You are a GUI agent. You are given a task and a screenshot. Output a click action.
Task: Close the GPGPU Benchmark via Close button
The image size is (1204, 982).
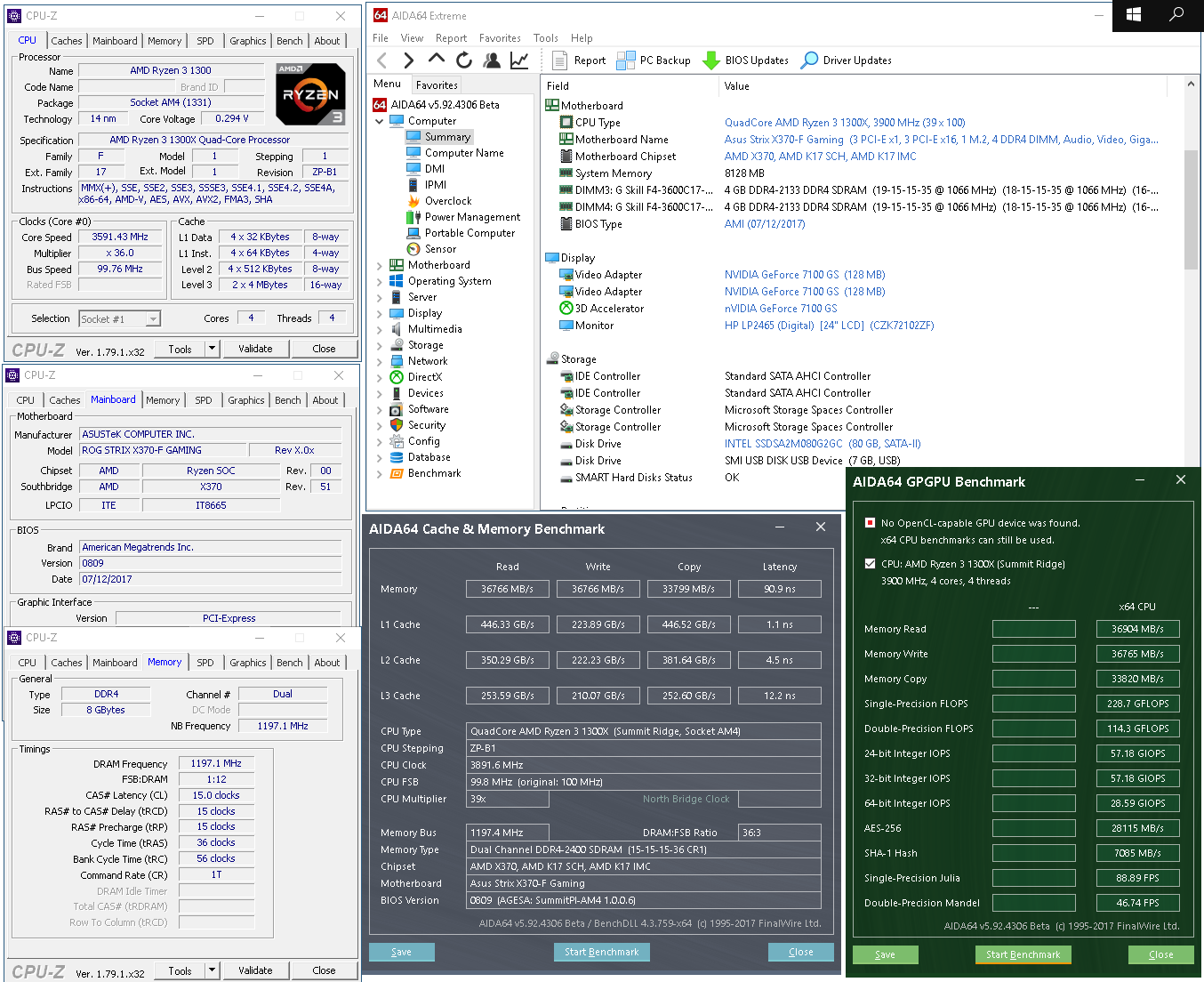point(1161,954)
